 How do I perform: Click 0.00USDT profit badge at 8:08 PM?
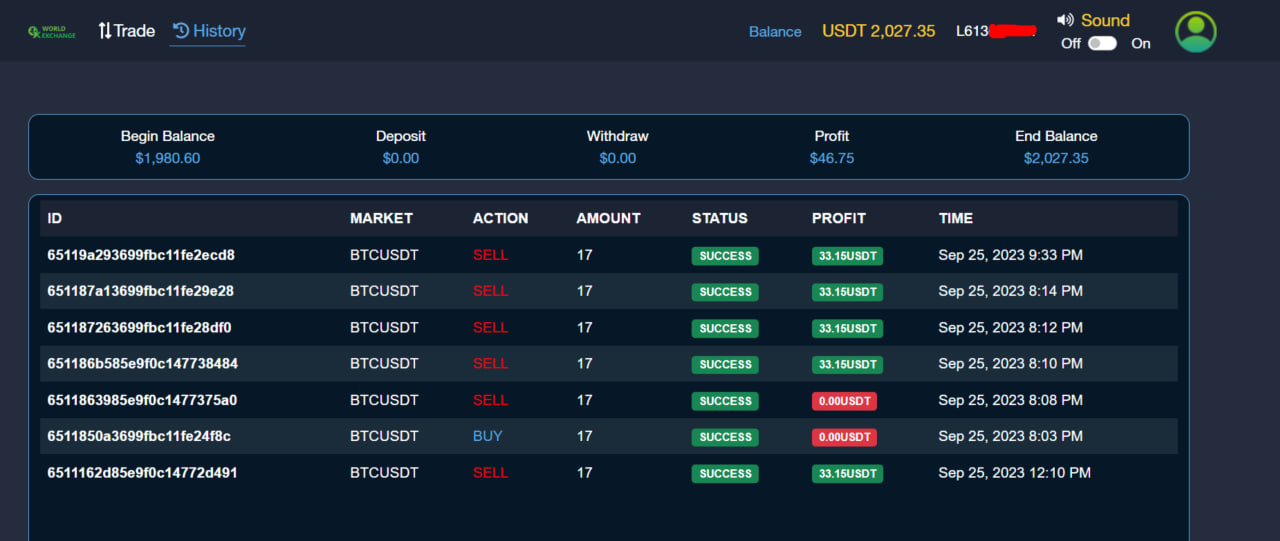[844, 401]
